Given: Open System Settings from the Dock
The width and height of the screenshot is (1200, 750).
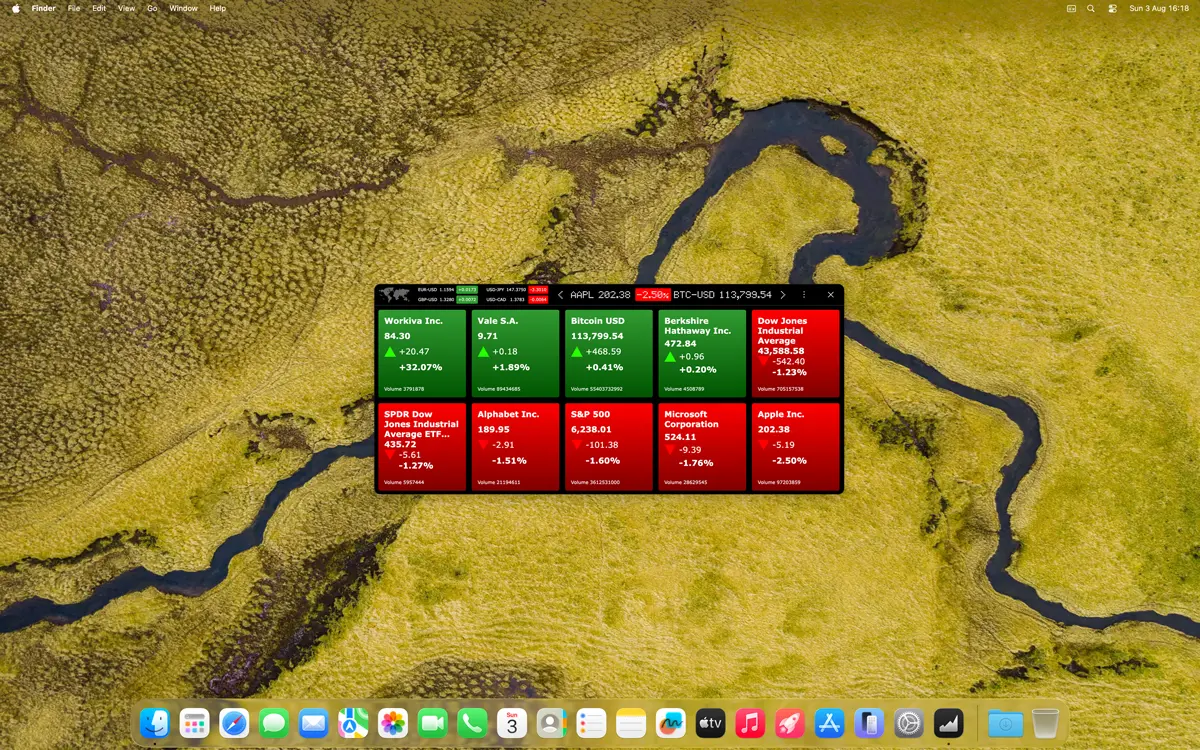Looking at the screenshot, I should click(908, 723).
